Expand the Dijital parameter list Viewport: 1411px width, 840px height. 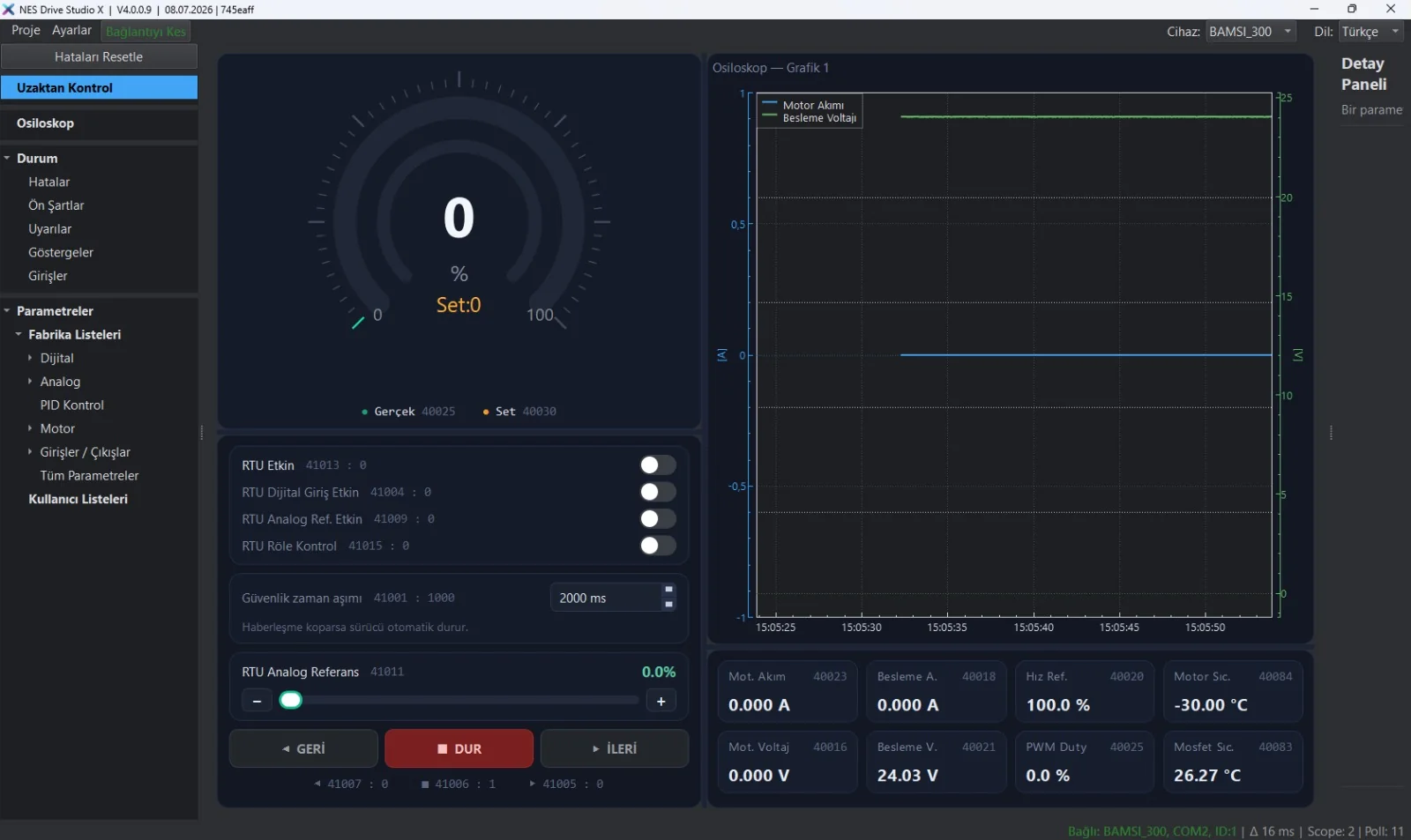(x=30, y=358)
